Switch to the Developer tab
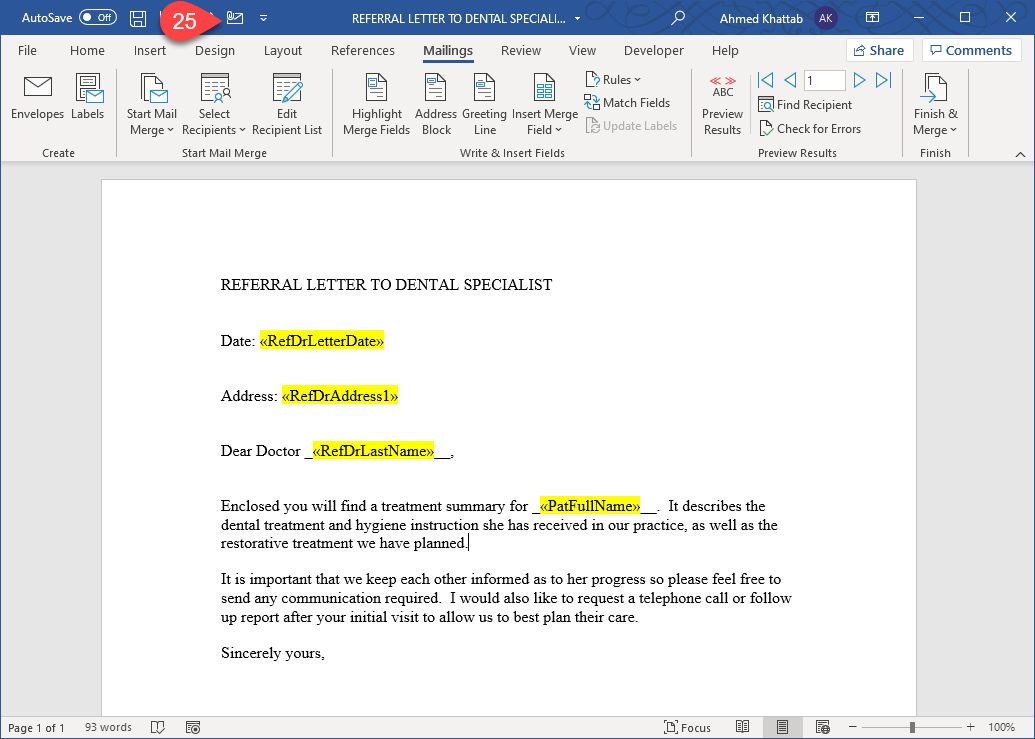This screenshot has height=739, width=1035. (x=653, y=51)
